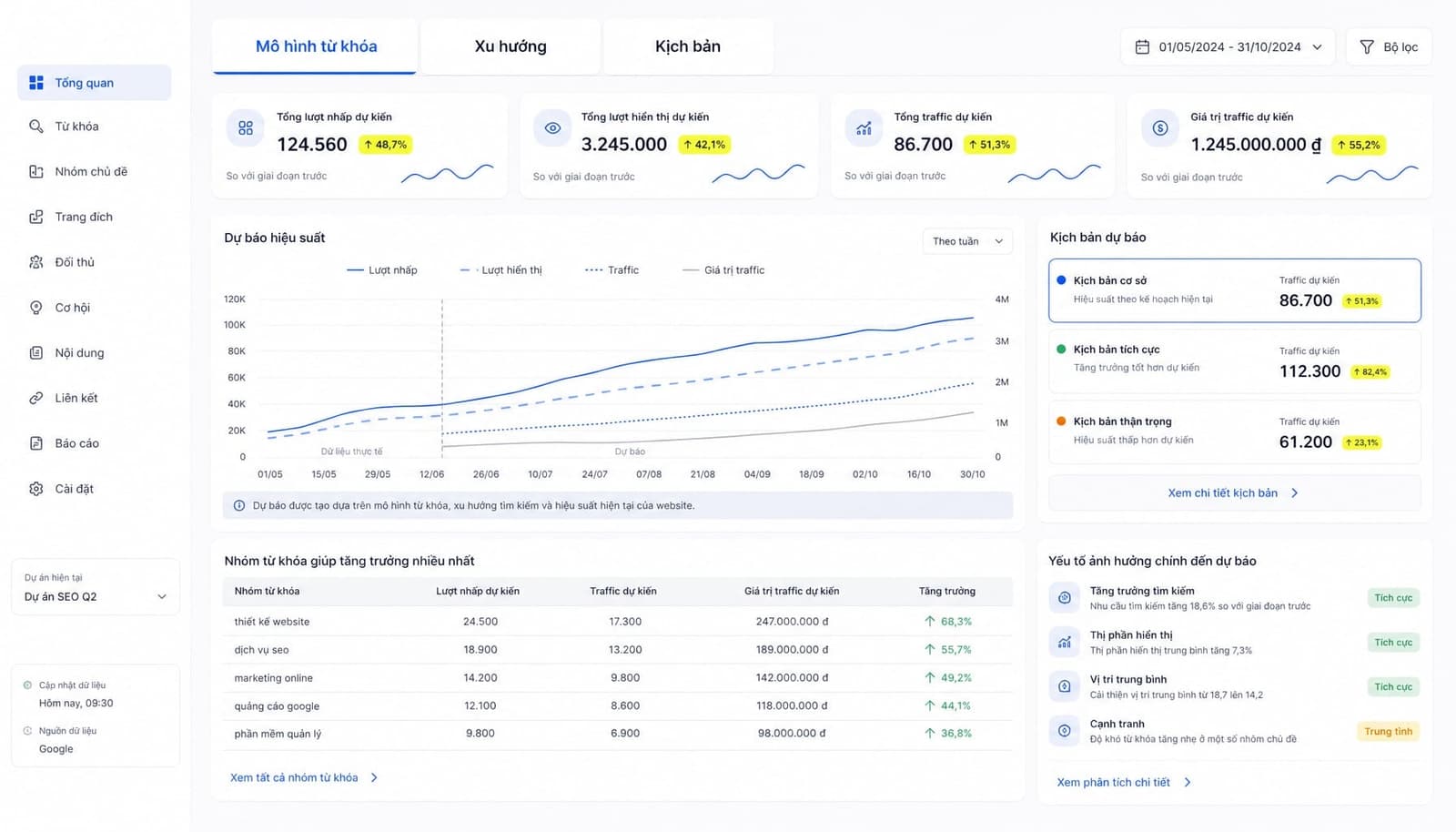Click the Thị phần hiển thị factor icon
This screenshot has width=1456, height=832.
[1064, 643]
